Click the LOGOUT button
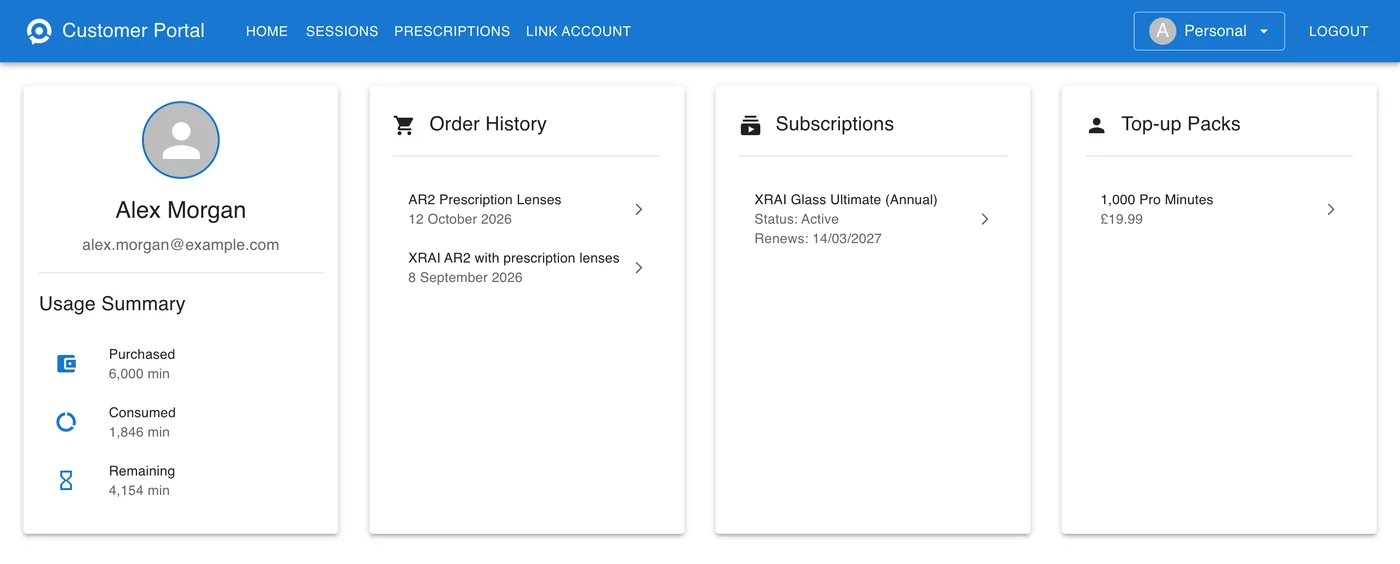Image resolution: width=1400 pixels, height=564 pixels. (1338, 31)
